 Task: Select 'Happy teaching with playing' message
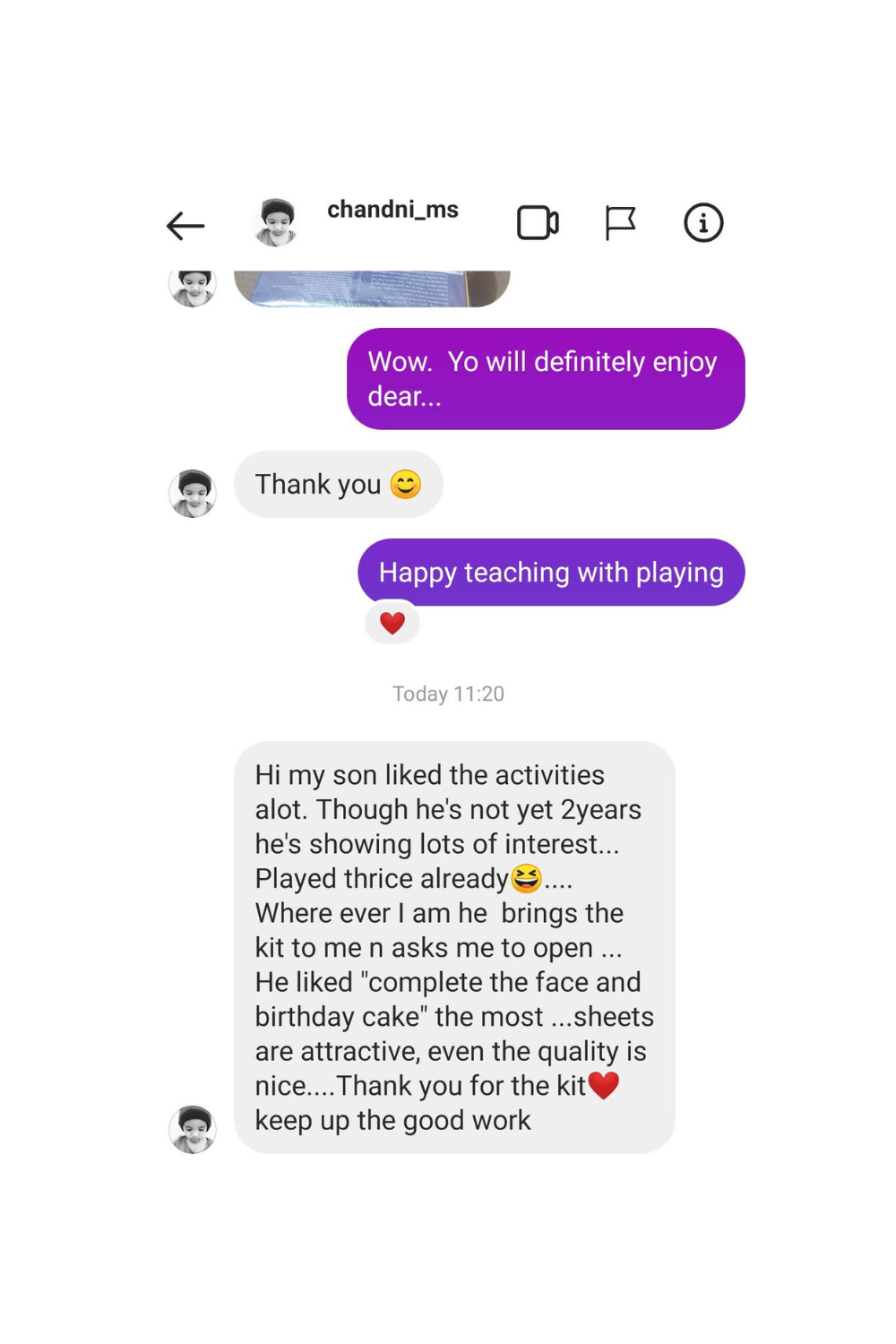pos(550,573)
